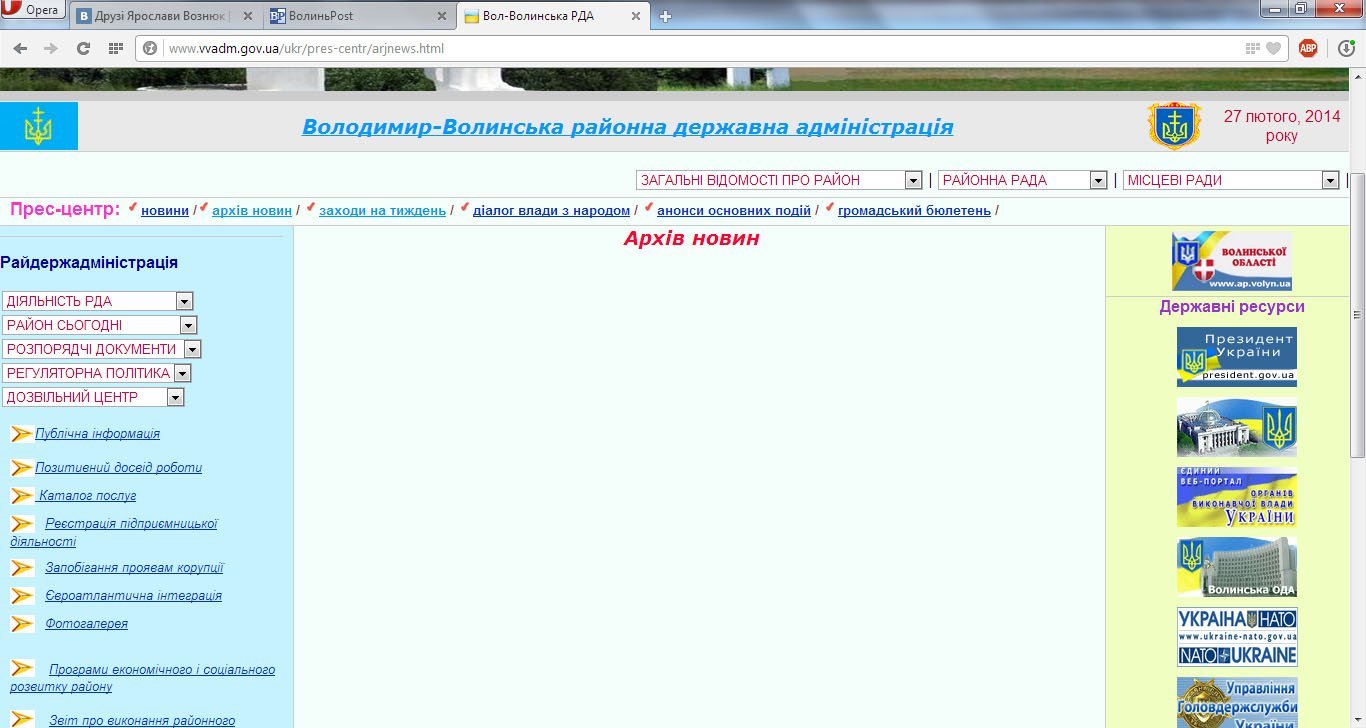Screen dimensions: 1366x728
Task: Click the trident flag logo at header left
Action: pyautogui.click(x=38, y=127)
